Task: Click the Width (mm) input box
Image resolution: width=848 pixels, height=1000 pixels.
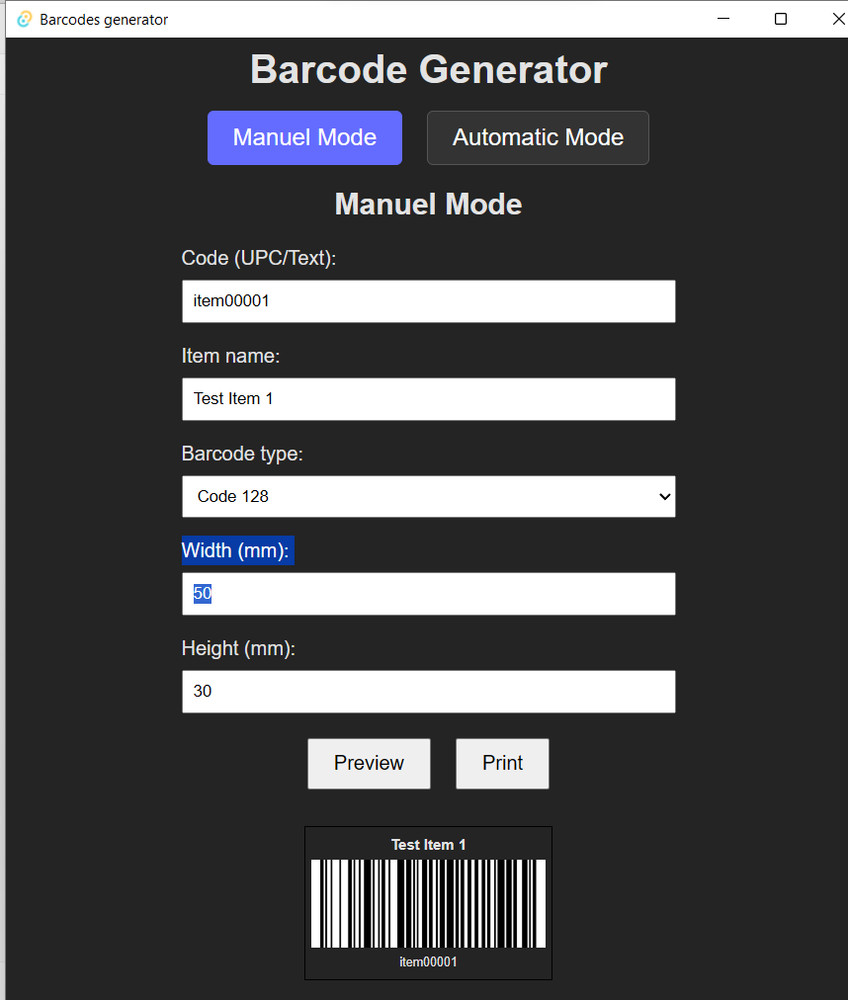Action: tap(428, 593)
